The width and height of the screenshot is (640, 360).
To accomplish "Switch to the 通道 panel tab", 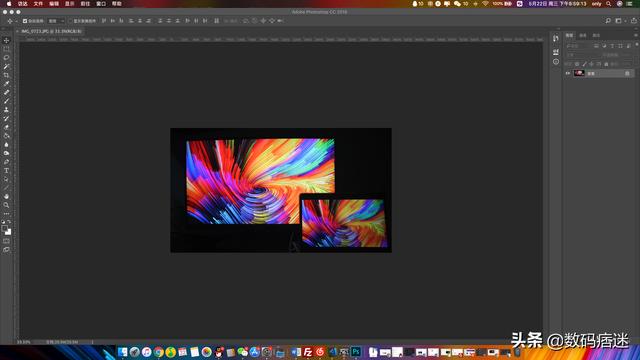I will click(x=583, y=36).
